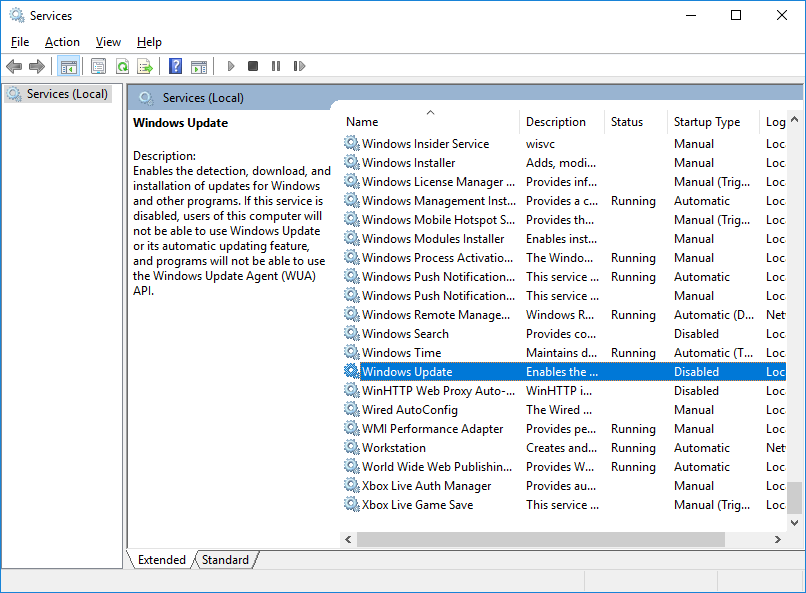
Task: Open the File menu
Action: pyautogui.click(x=20, y=42)
